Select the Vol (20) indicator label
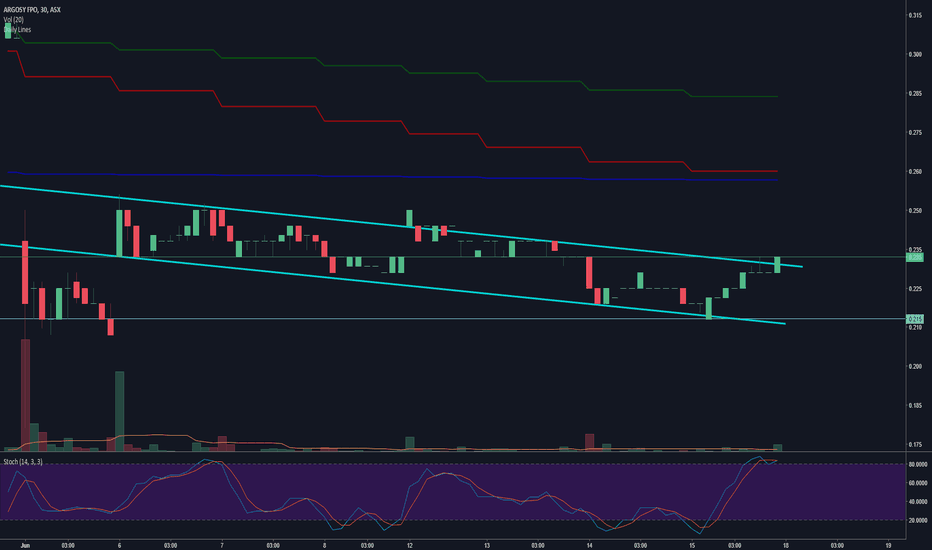This screenshot has width=932, height=550. (x=14, y=20)
